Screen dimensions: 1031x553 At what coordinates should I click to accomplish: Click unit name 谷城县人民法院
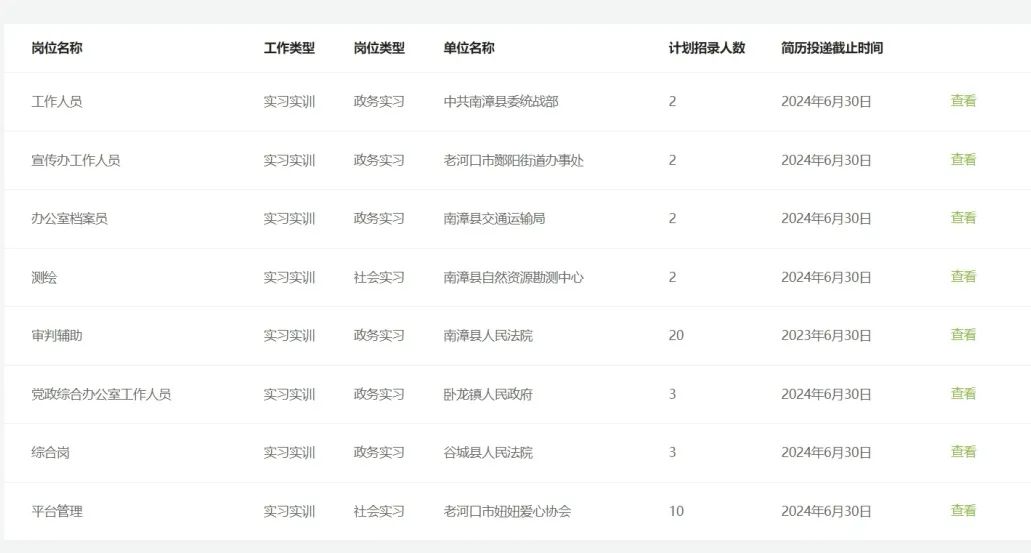pos(488,452)
